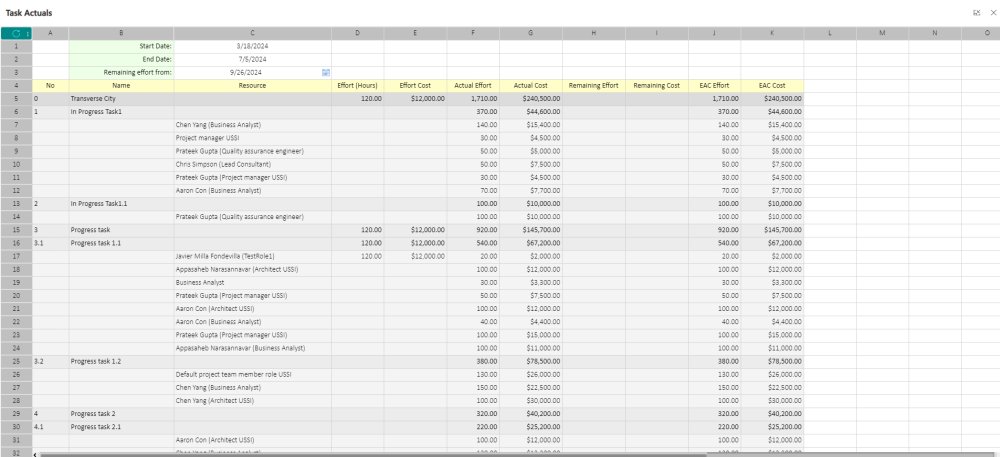Click 'Chen Yang (Architect USSI)' resource cell
1000x457 pixels.
pyautogui.click(x=253, y=400)
